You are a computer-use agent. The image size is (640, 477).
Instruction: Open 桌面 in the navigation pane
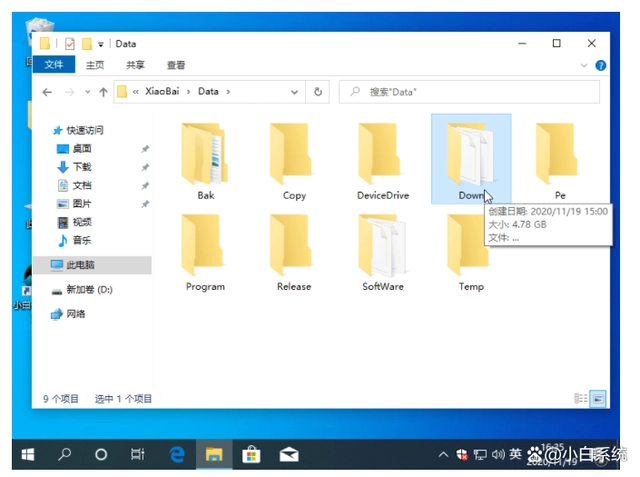[x=82, y=149]
